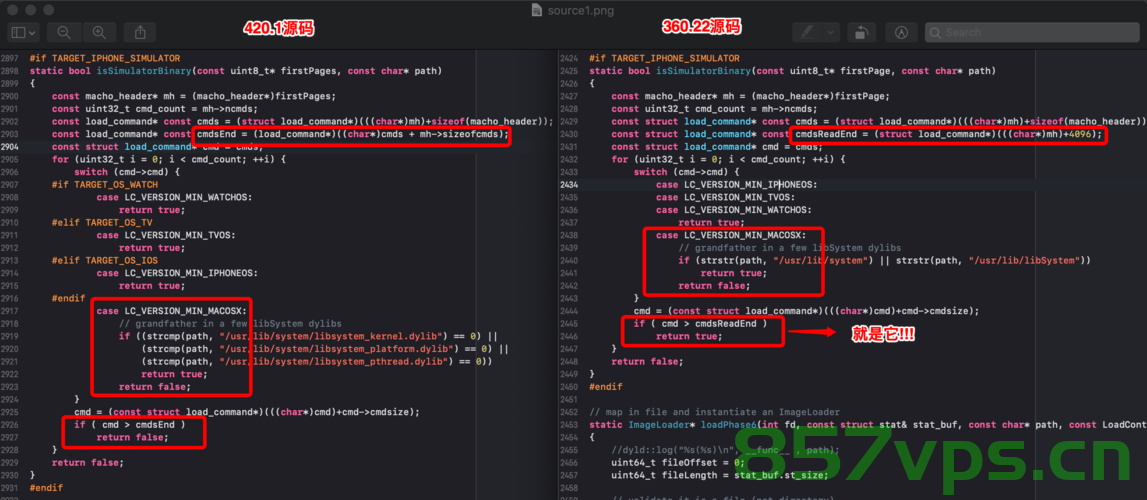Minimize the source1.png window
1147x500 pixels.
[x=31, y=10]
